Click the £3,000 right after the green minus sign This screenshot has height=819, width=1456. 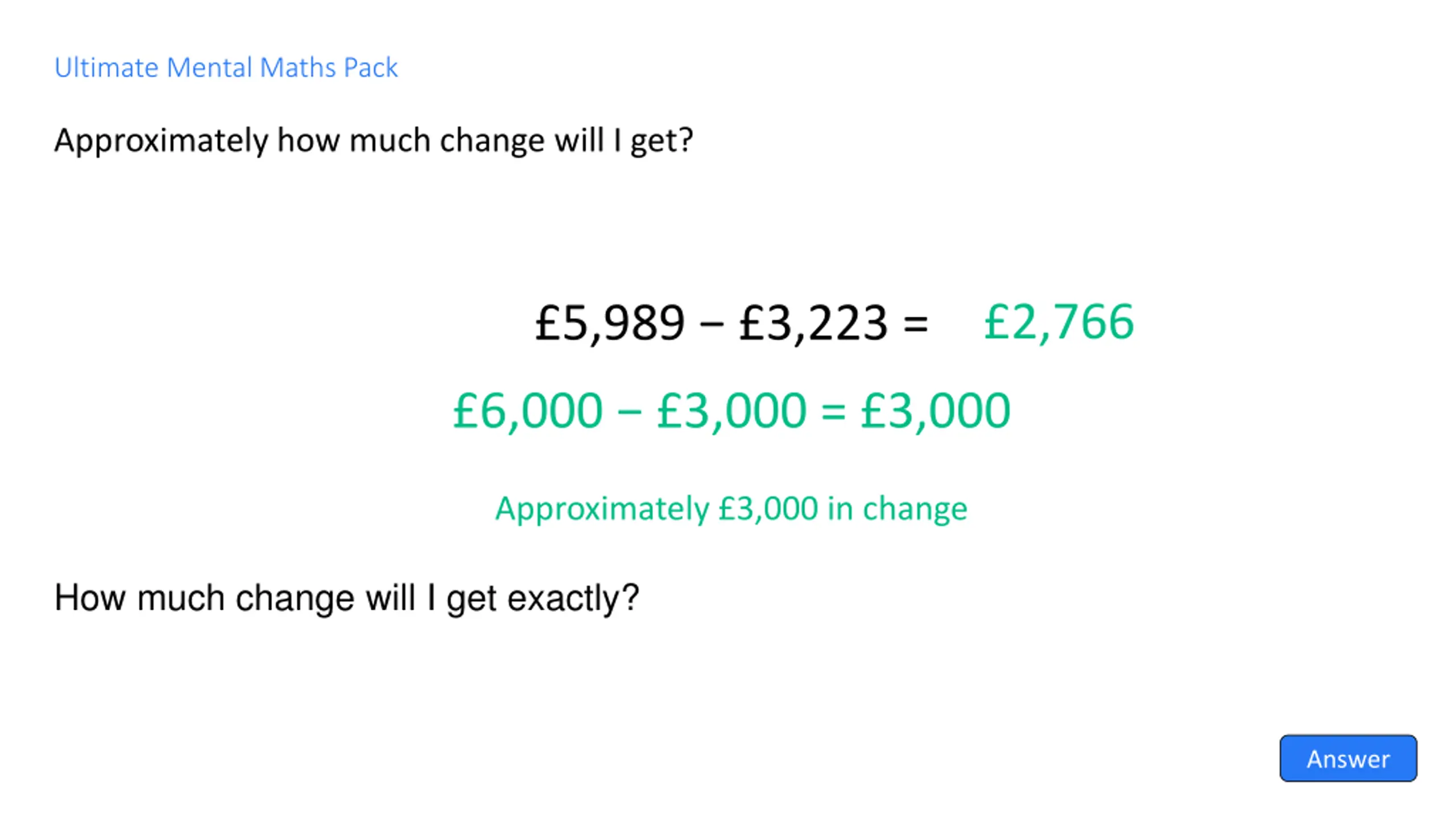731,411
